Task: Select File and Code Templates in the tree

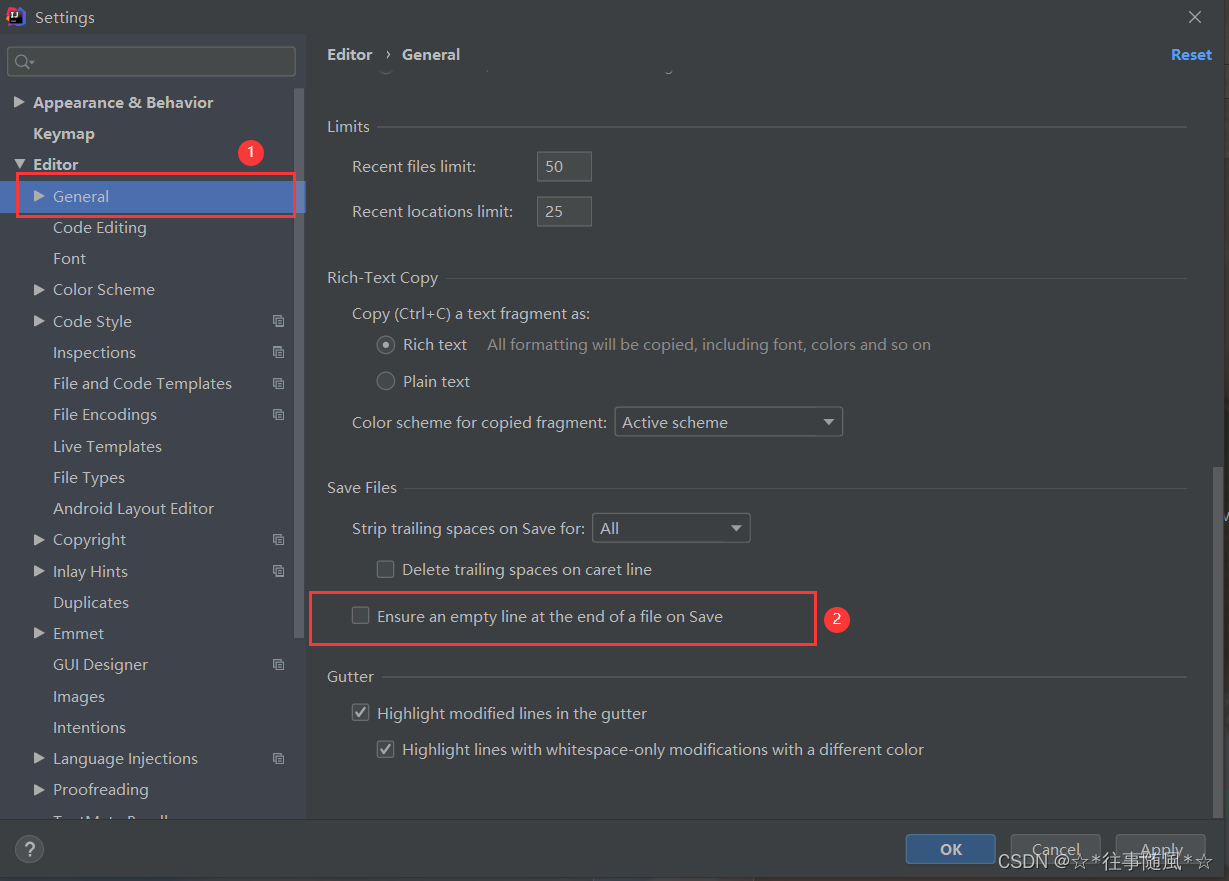Action: [x=142, y=383]
